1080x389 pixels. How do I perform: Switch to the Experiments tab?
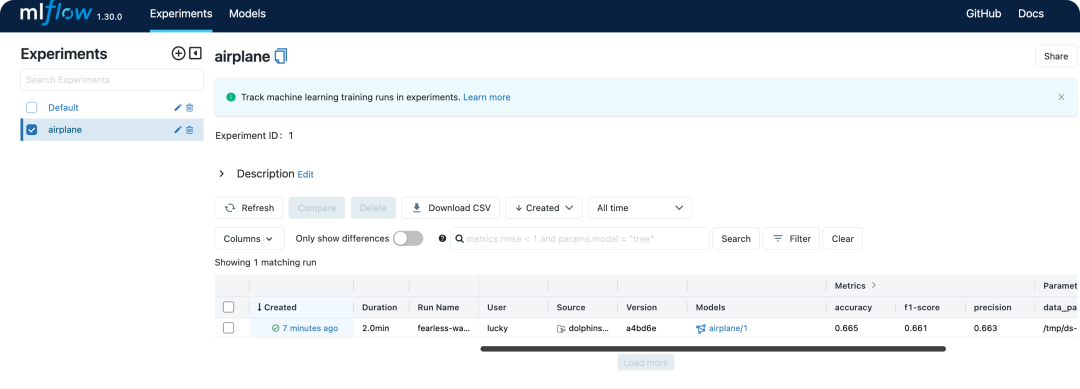181,14
